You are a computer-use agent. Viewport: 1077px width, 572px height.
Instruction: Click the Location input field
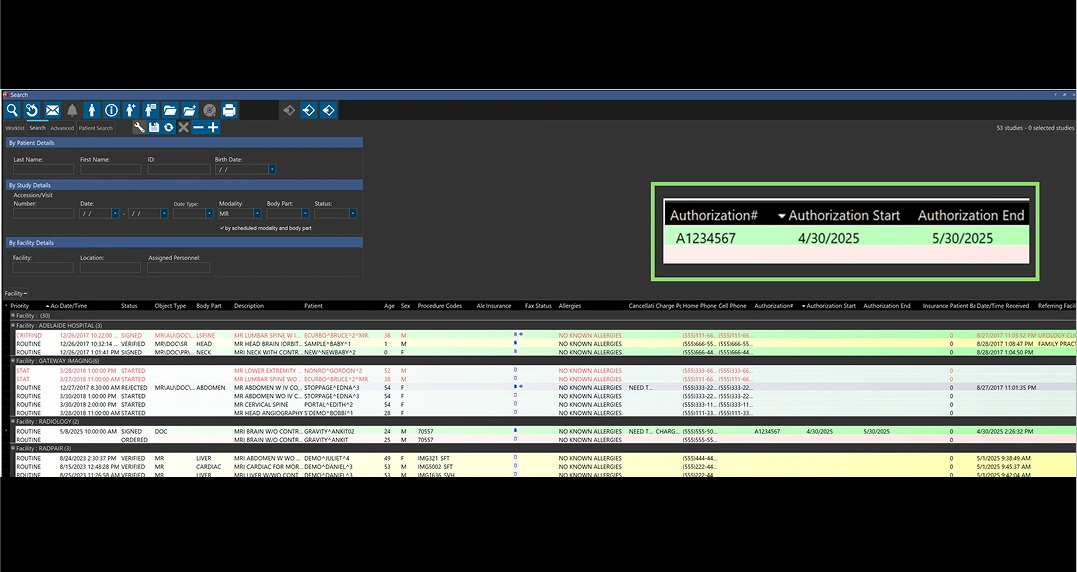[110, 268]
